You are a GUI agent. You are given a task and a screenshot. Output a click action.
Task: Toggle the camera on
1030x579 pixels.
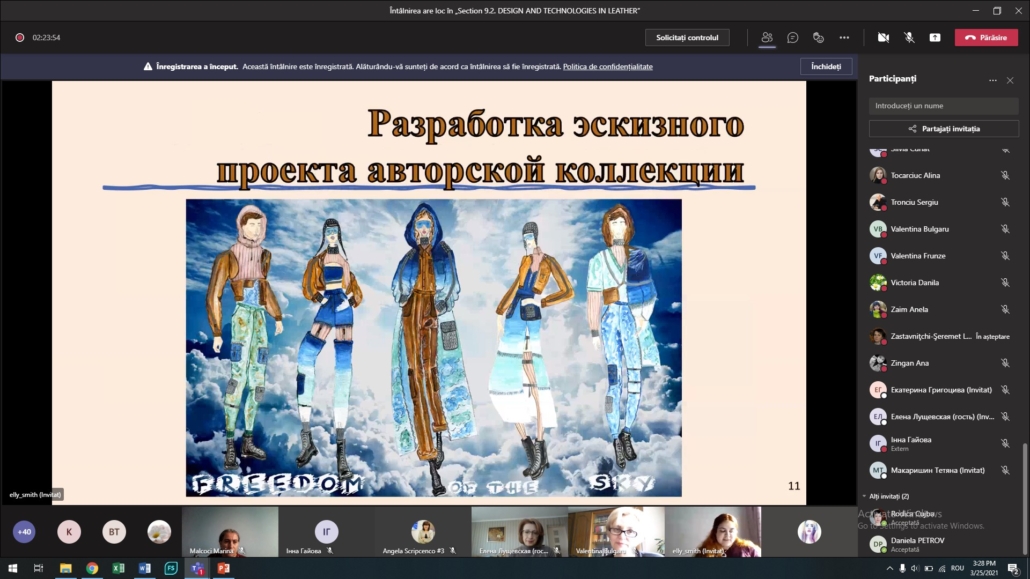[x=884, y=37]
